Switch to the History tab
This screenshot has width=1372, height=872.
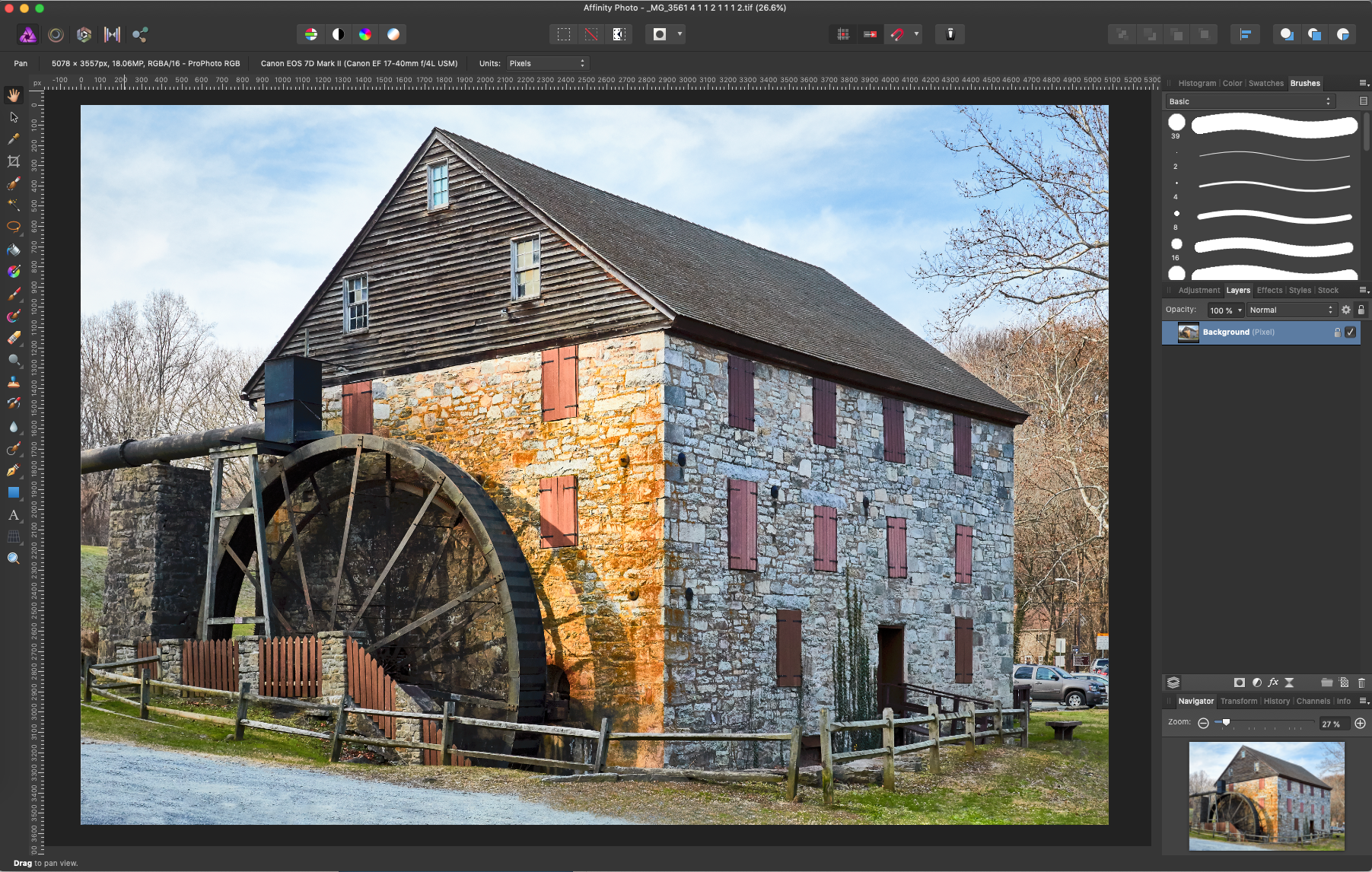pos(1276,701)
